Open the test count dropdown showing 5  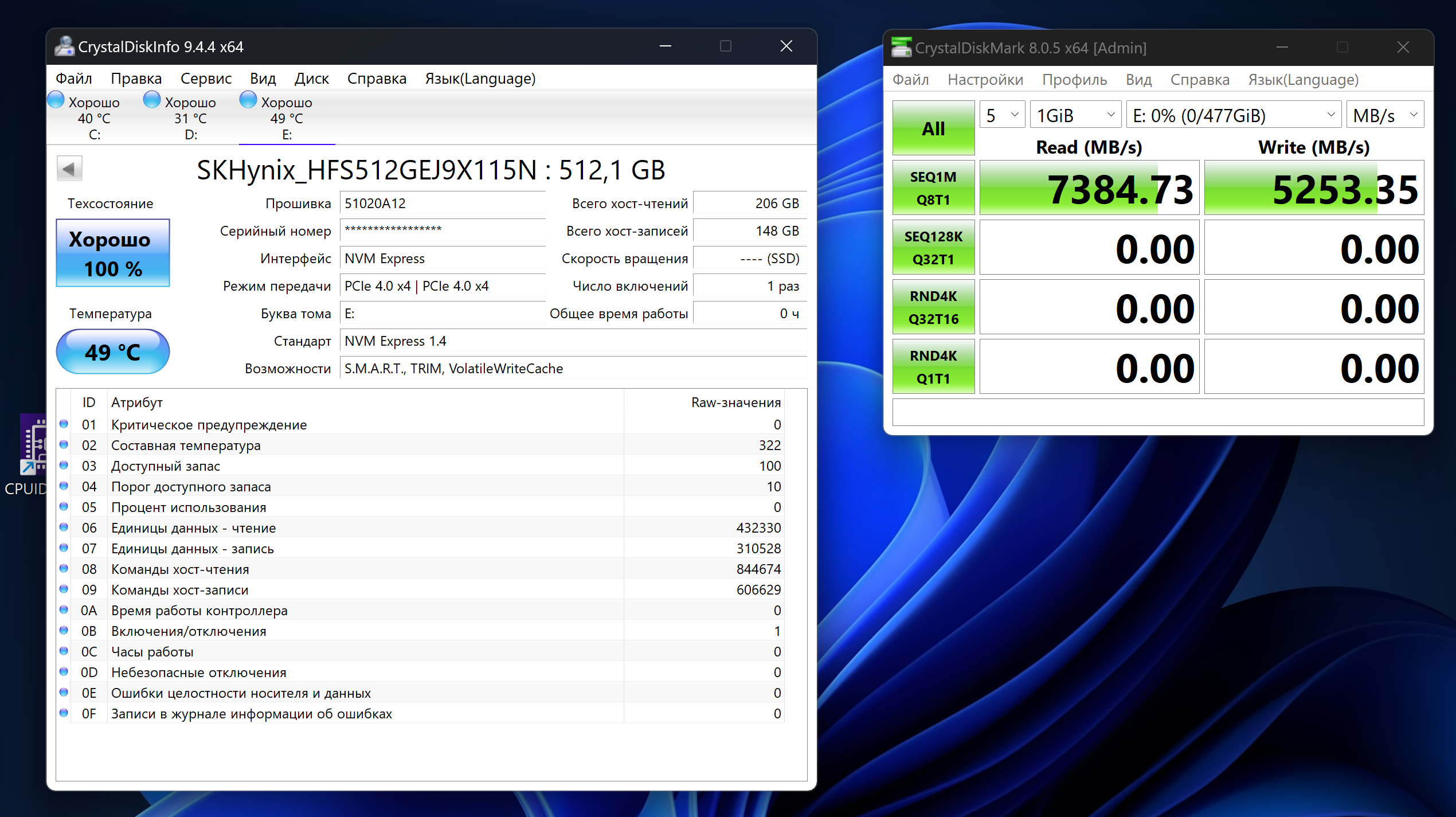click(1001, 115)
